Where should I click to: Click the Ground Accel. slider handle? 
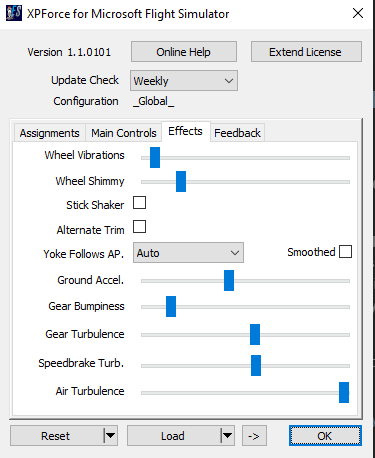[229, 280]
